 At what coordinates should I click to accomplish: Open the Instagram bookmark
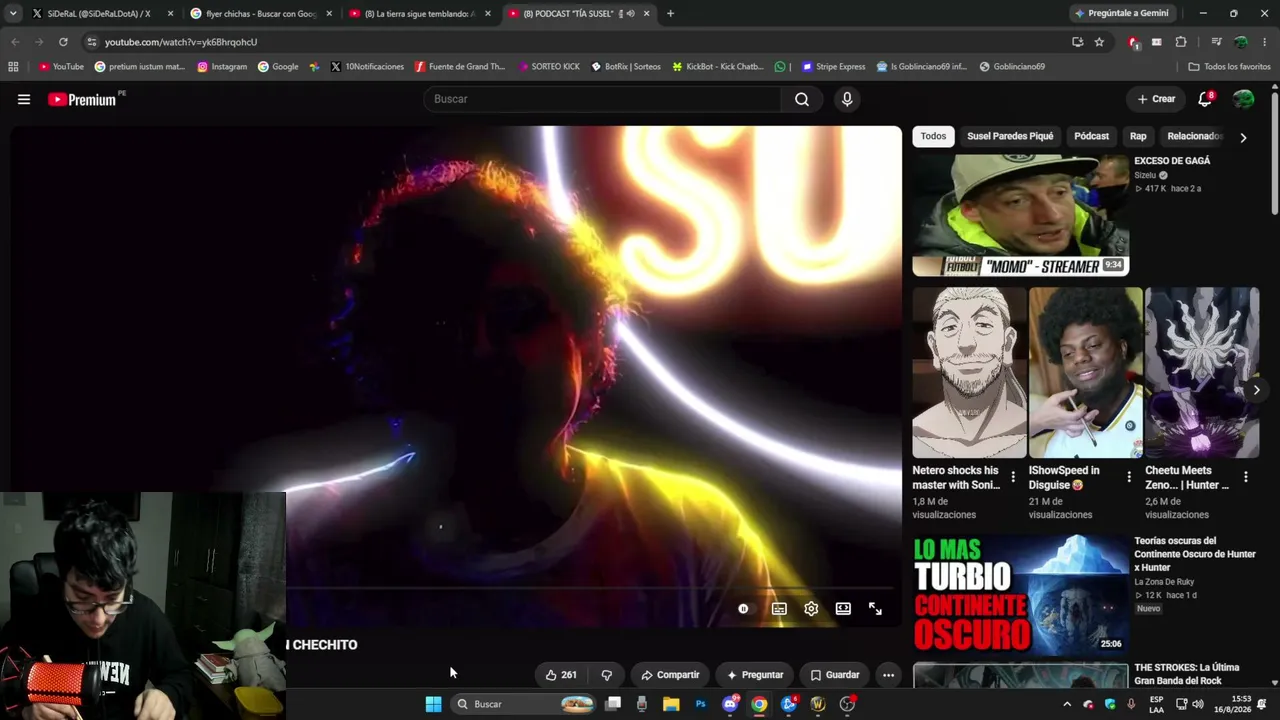click(x=222, y=66)
